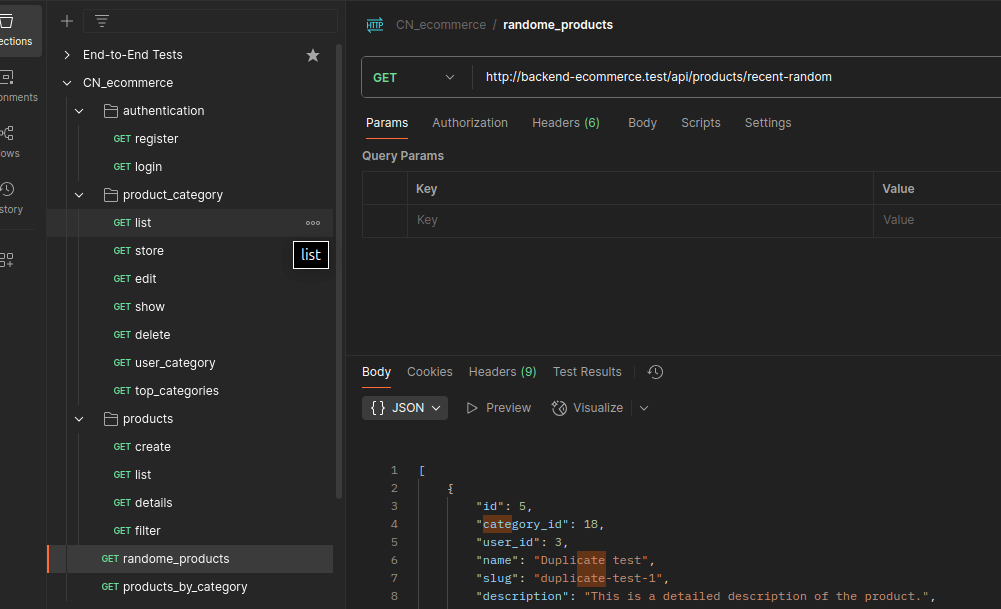Image resolution: width=1001 pixels, height=609 pixels.
Task: Open Flows in the left sidebar
Action: (x=9, y=142)
